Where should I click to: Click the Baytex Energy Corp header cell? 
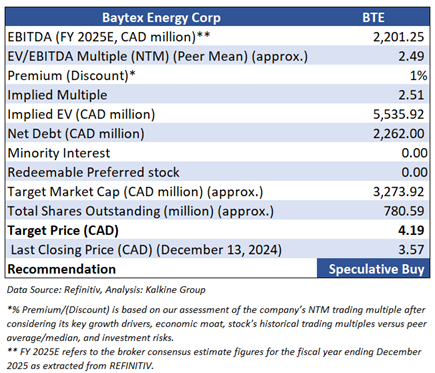161,17
